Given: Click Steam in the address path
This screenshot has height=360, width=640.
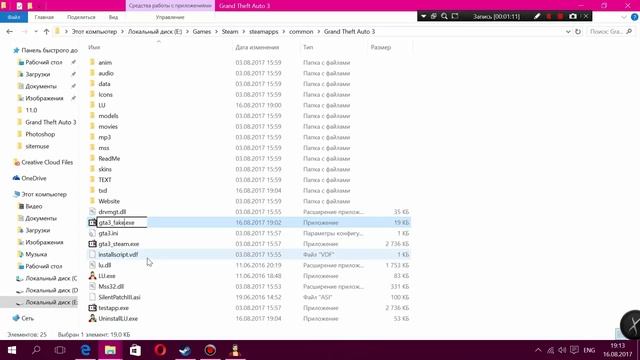Looking at the screenshot, I should (x=230, y=31).
